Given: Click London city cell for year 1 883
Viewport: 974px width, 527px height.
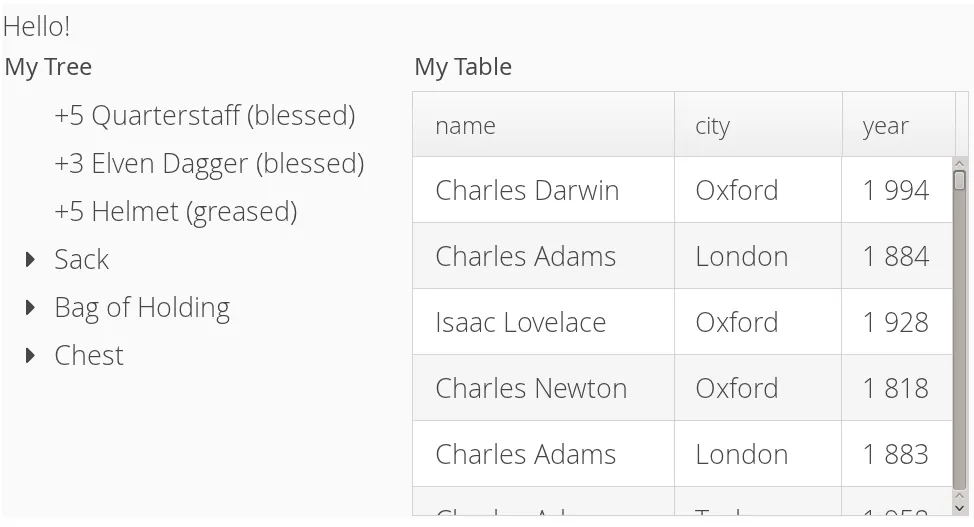Looking at the screenshot, I should (741, 454).
